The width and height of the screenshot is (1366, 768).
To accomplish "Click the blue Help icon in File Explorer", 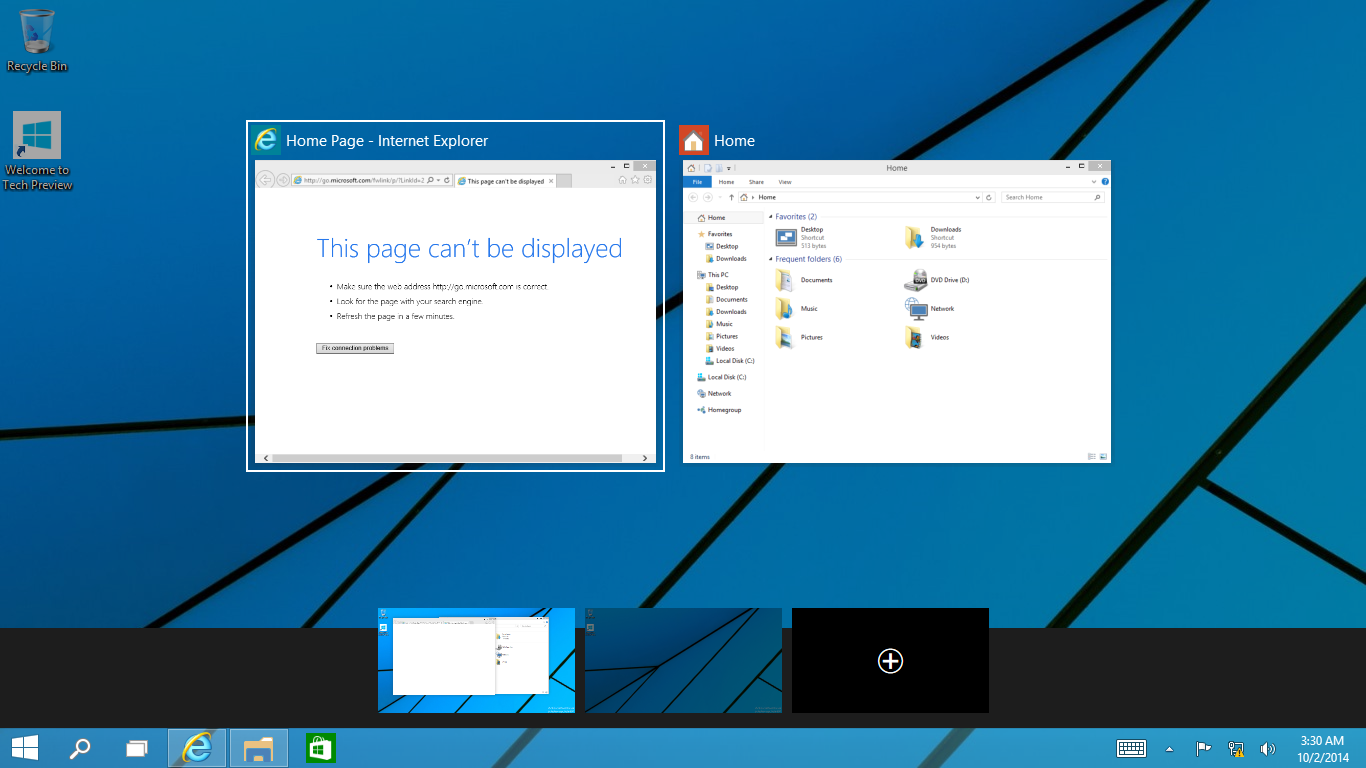I will click(1104, 182).
